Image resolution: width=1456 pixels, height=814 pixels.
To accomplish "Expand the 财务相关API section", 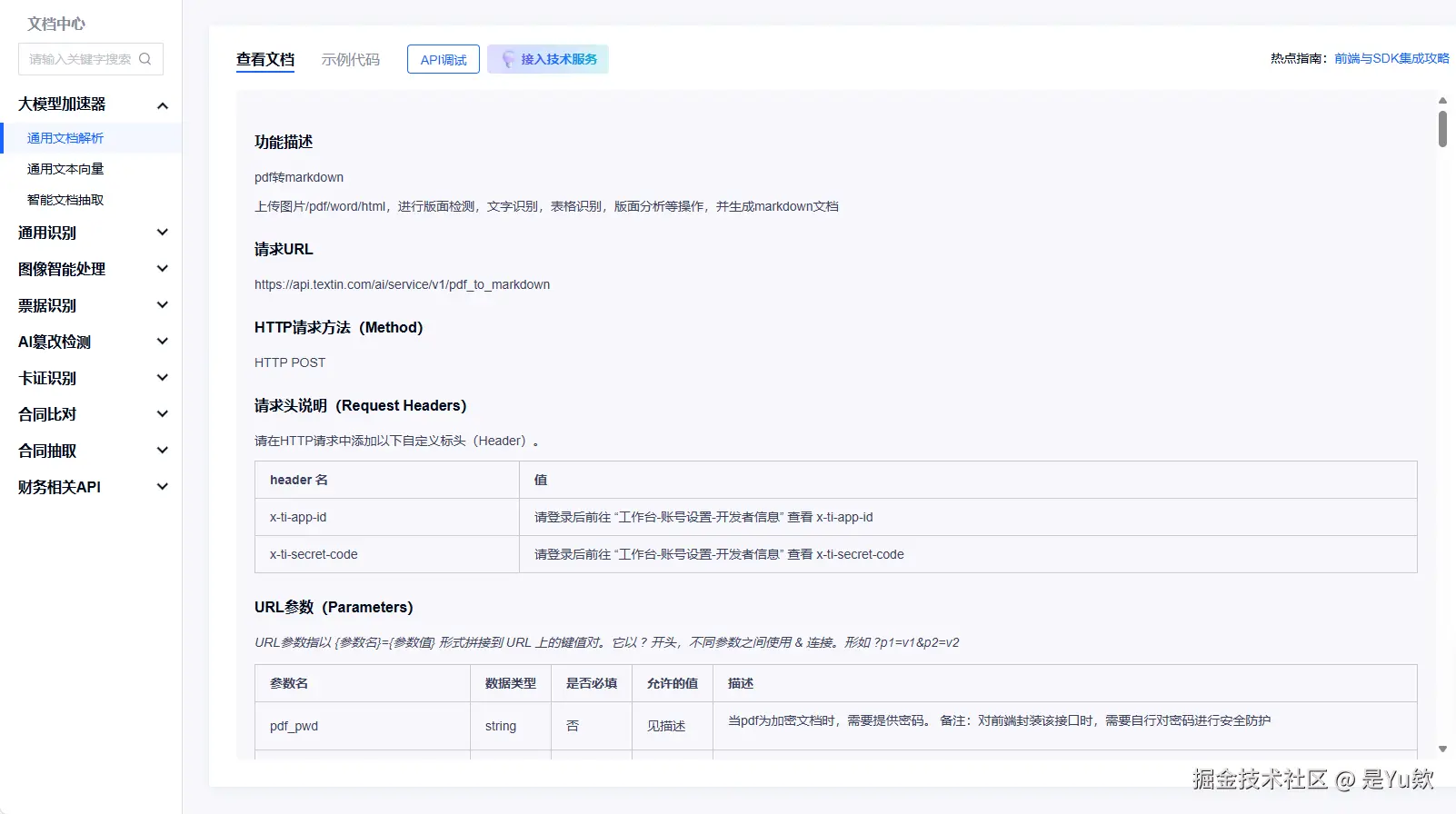I will coord(163,487).
